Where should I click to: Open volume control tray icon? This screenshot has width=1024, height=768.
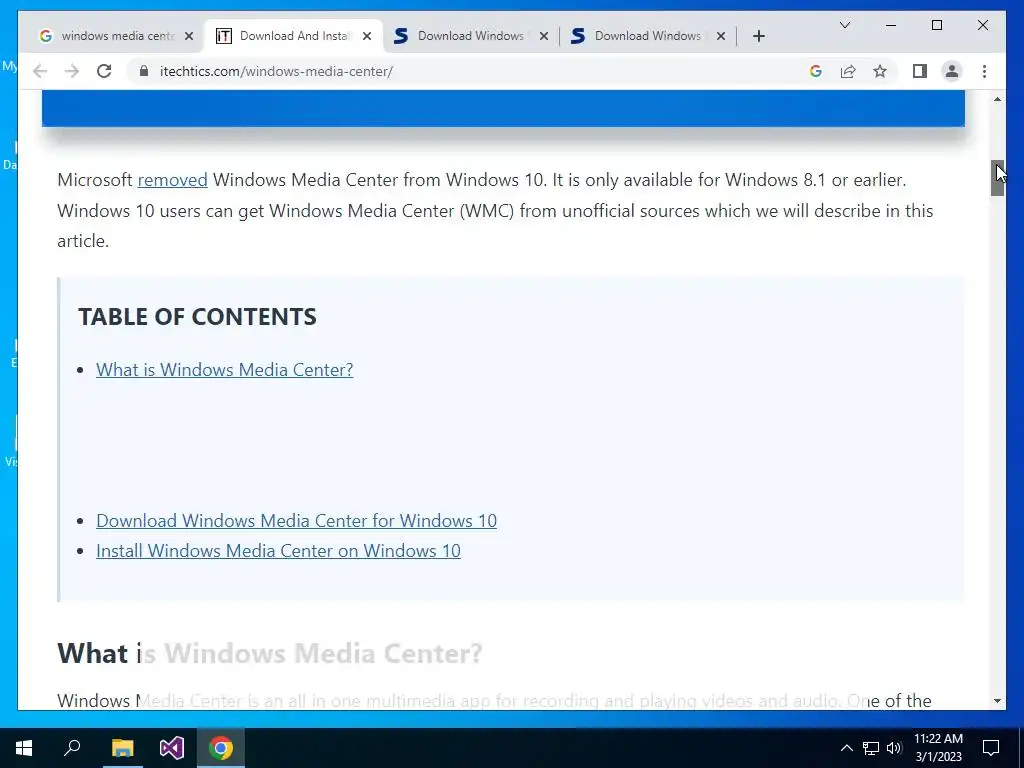click(x=894, y=748)
